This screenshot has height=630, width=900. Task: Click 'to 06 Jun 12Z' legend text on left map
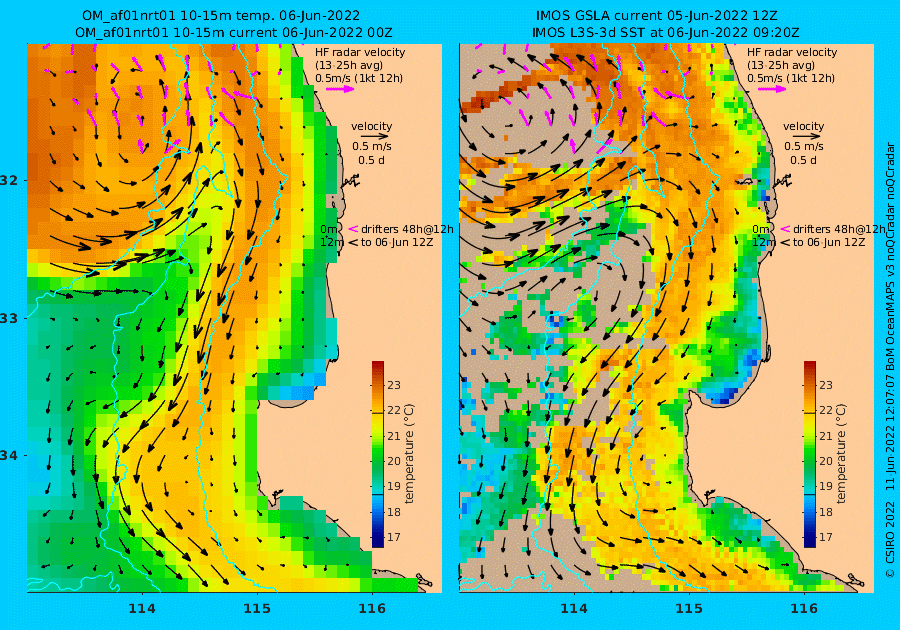pos(397,242)
